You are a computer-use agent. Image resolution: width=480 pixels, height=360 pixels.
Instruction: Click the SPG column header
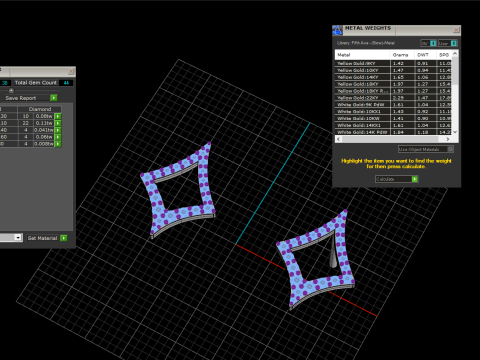(x=444, y=55)
